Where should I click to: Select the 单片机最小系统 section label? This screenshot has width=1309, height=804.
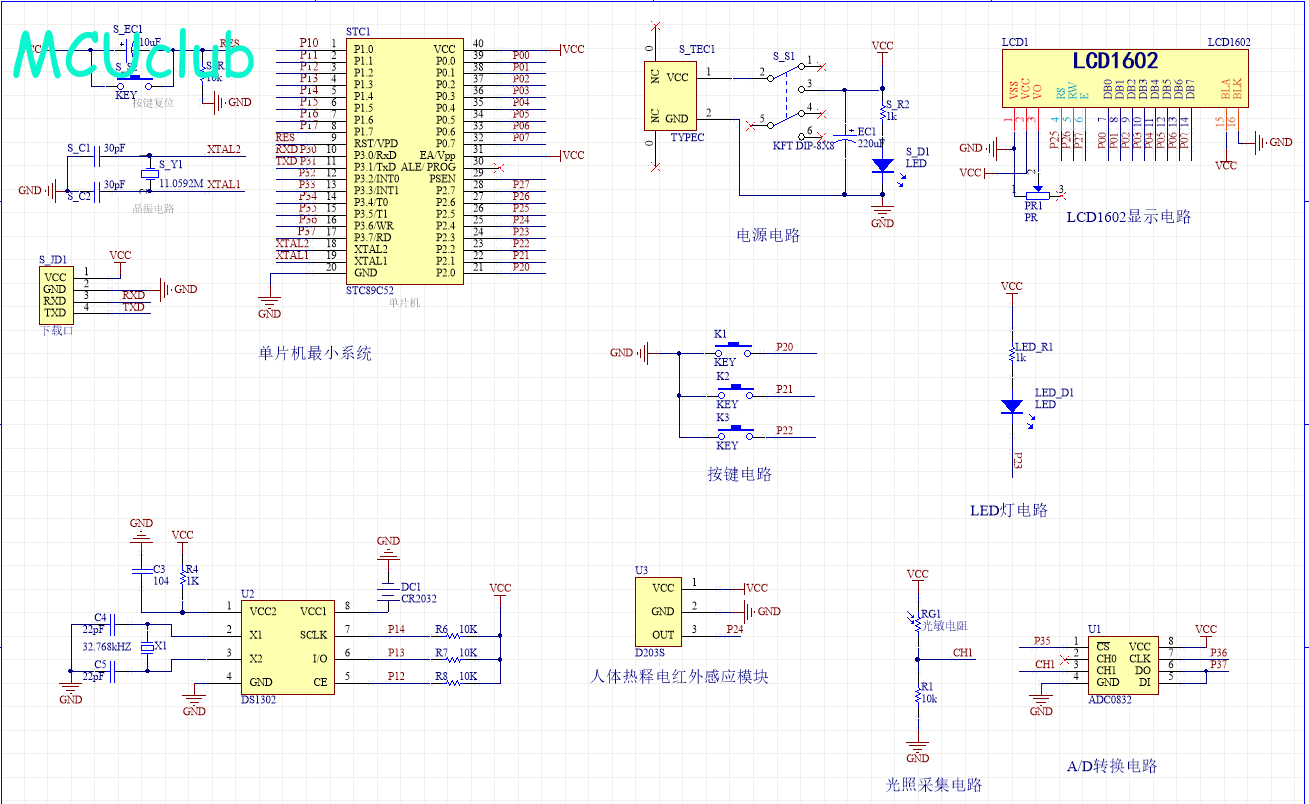coord(314,353)
